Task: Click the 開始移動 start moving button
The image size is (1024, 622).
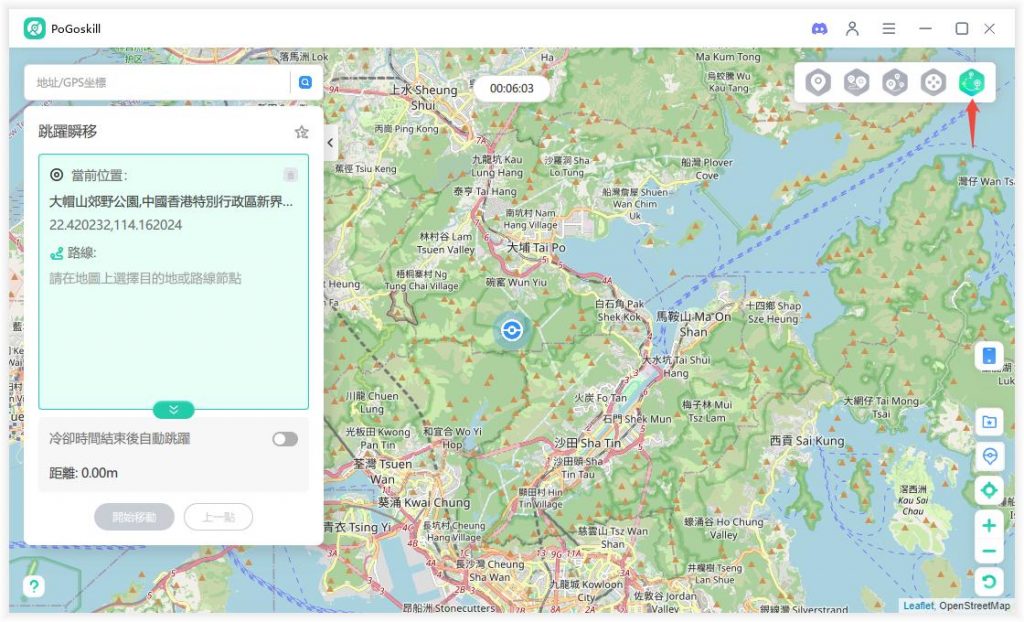Action: point(134,517)
